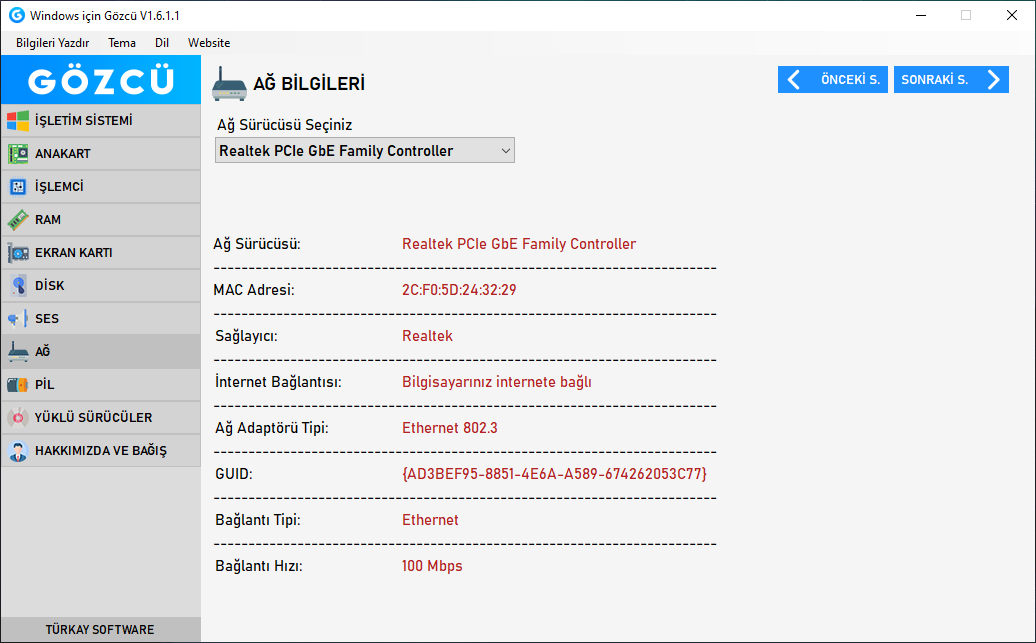Open the Tema menu
Image resolution: width=1036 pixels, height=643 pixels.
(x=122, y=43)
